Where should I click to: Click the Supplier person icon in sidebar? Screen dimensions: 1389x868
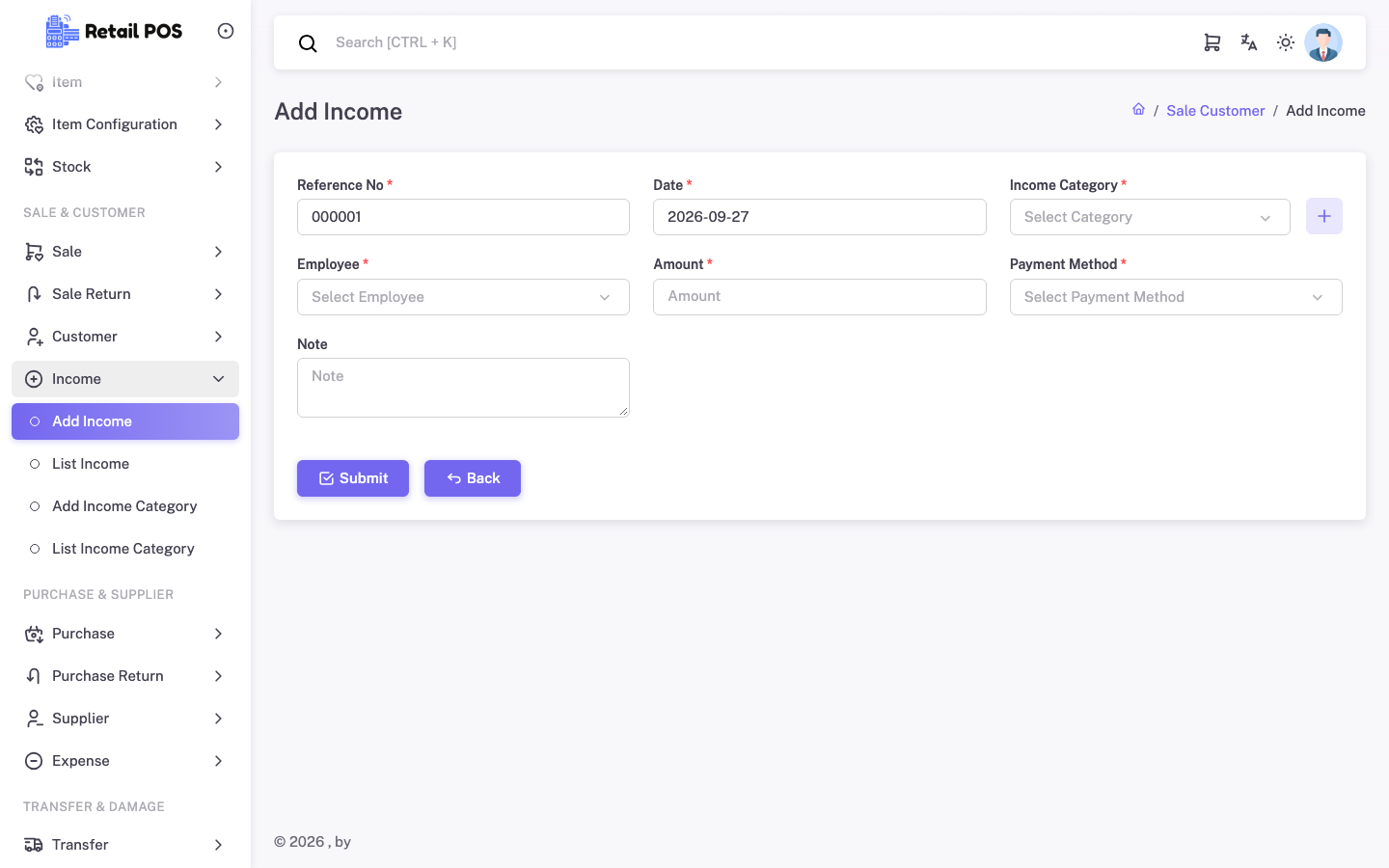(x=34, y=719)
